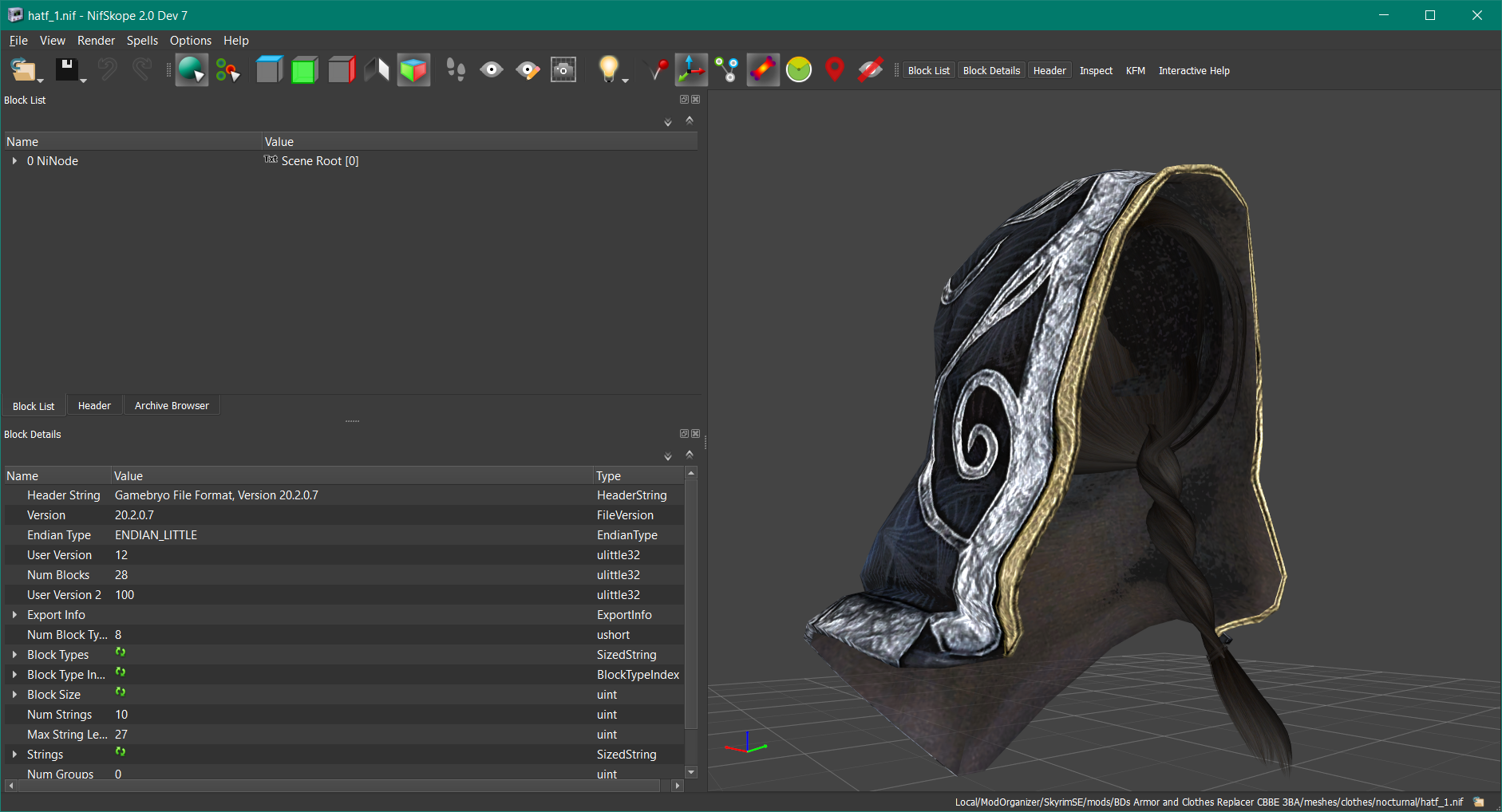Click the Type column header
The width and height of the screenshot is (1502, 812).
point(638,476)
